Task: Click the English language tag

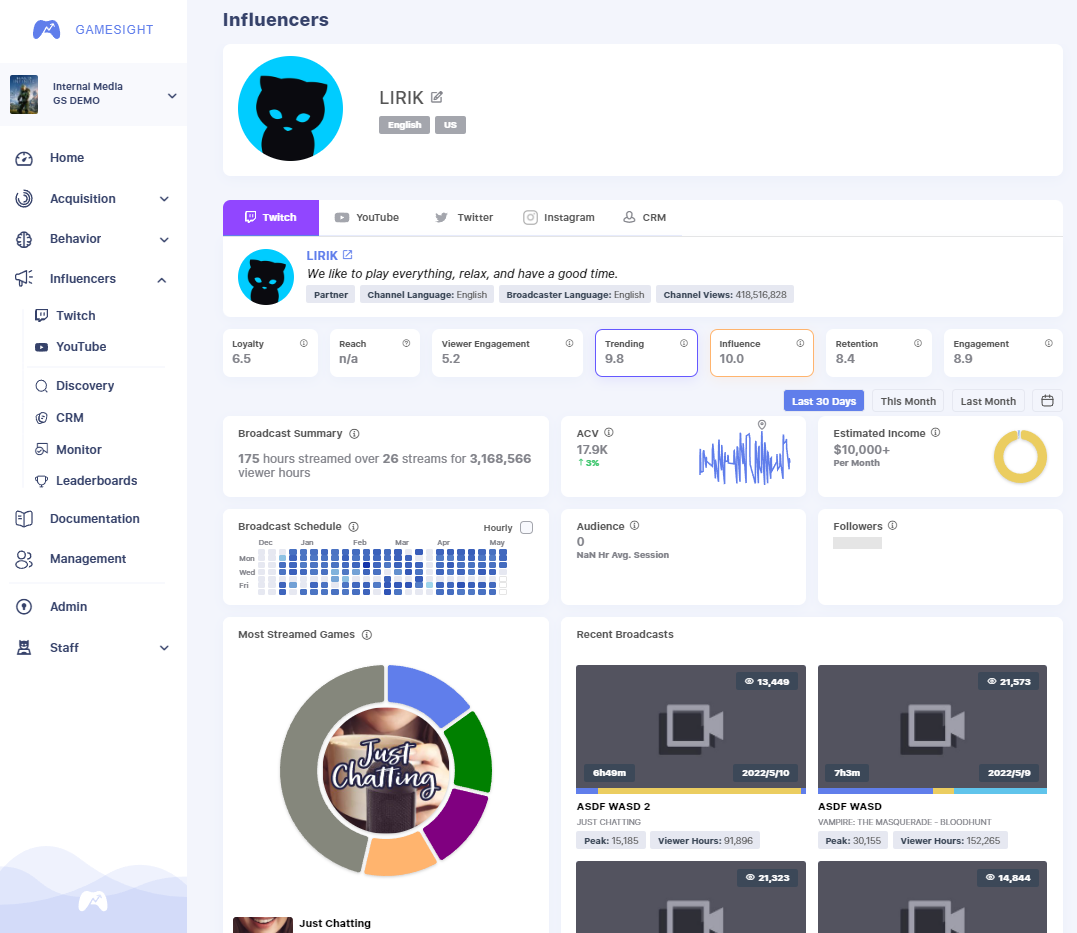Action: (405, 125)
